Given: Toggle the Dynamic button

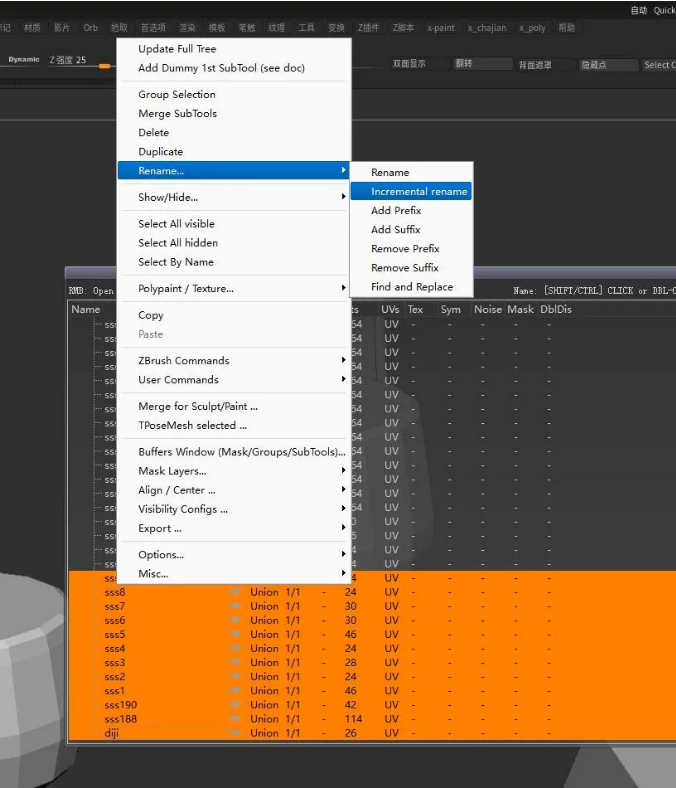Looking at the screenshot, I should click(x=24, y=59).
